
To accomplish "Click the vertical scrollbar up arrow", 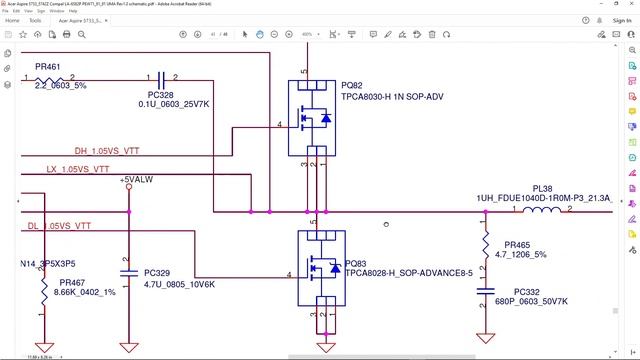I will pos(616,46).
